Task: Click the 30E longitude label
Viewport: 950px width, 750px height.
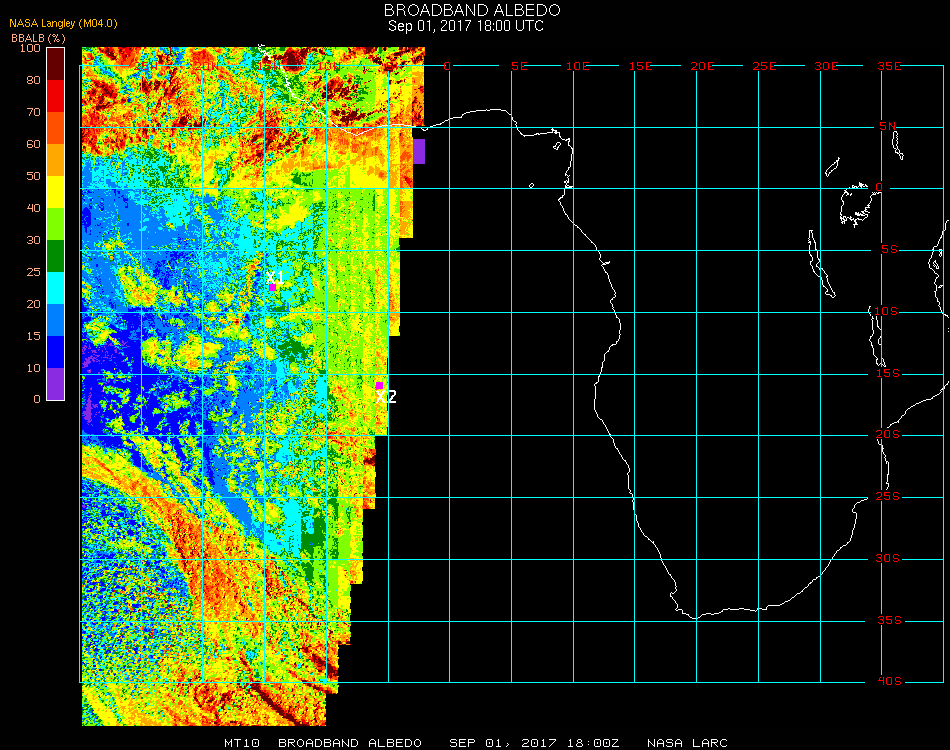Action: pyautogui.click(x=826, y=66)
